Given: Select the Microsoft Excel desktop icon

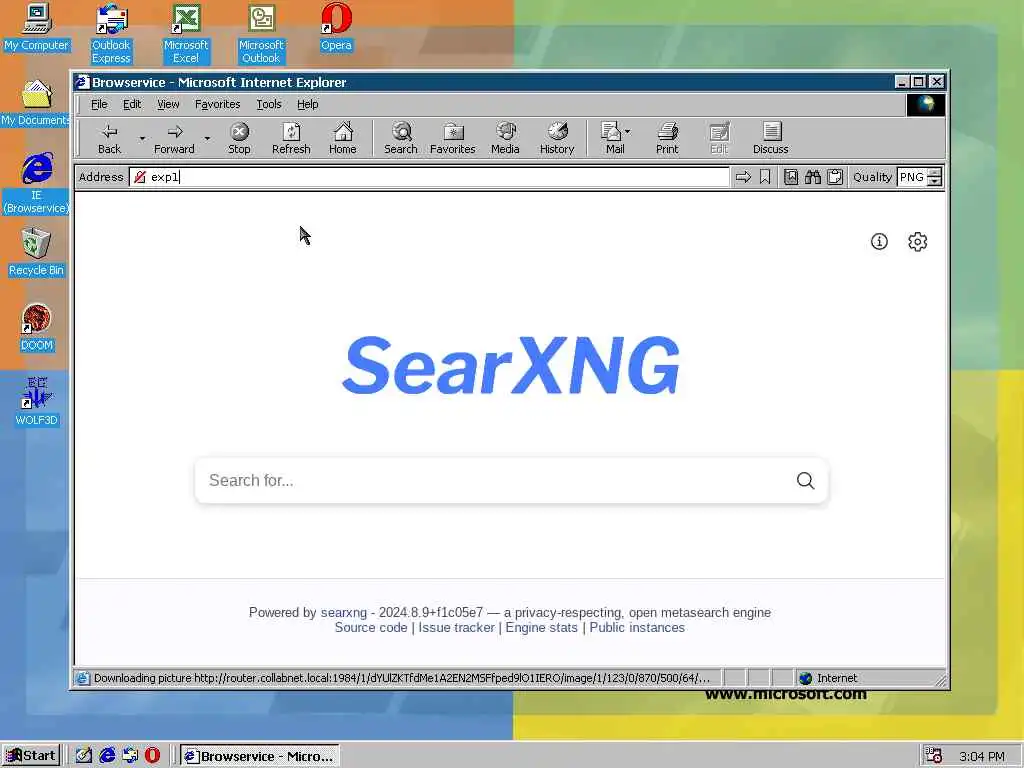Looking at the screenshot, I should point(186,34).
